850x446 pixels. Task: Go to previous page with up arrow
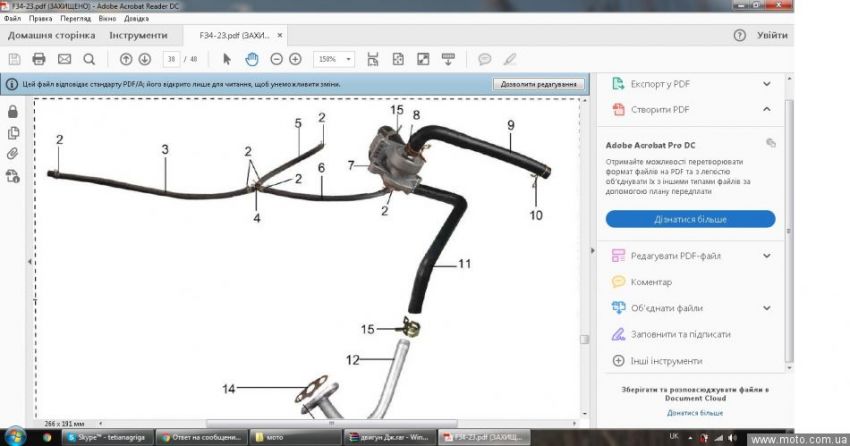pos(126,59)
